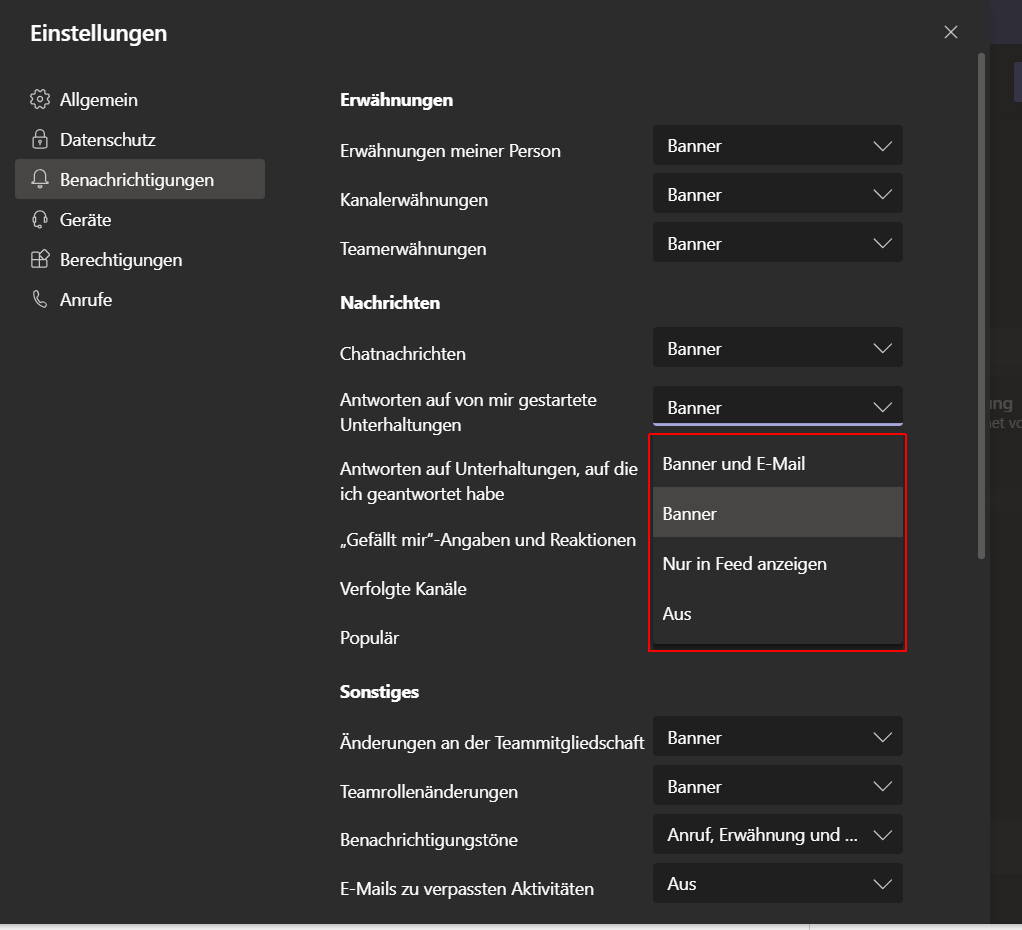Click the Berechtigungen apps icon

(x=40, y=259)
